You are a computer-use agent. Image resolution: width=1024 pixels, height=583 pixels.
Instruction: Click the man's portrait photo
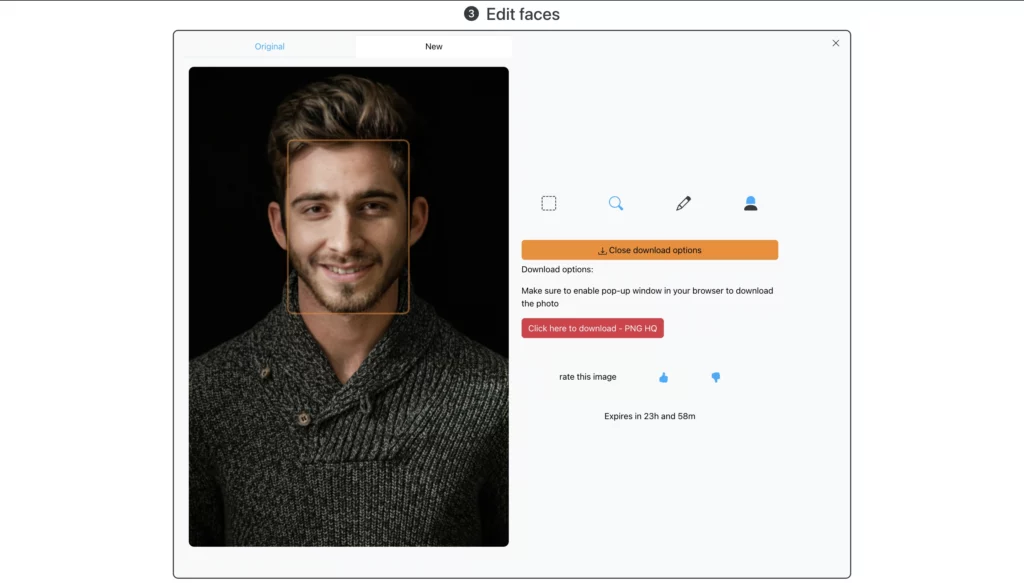349,305
